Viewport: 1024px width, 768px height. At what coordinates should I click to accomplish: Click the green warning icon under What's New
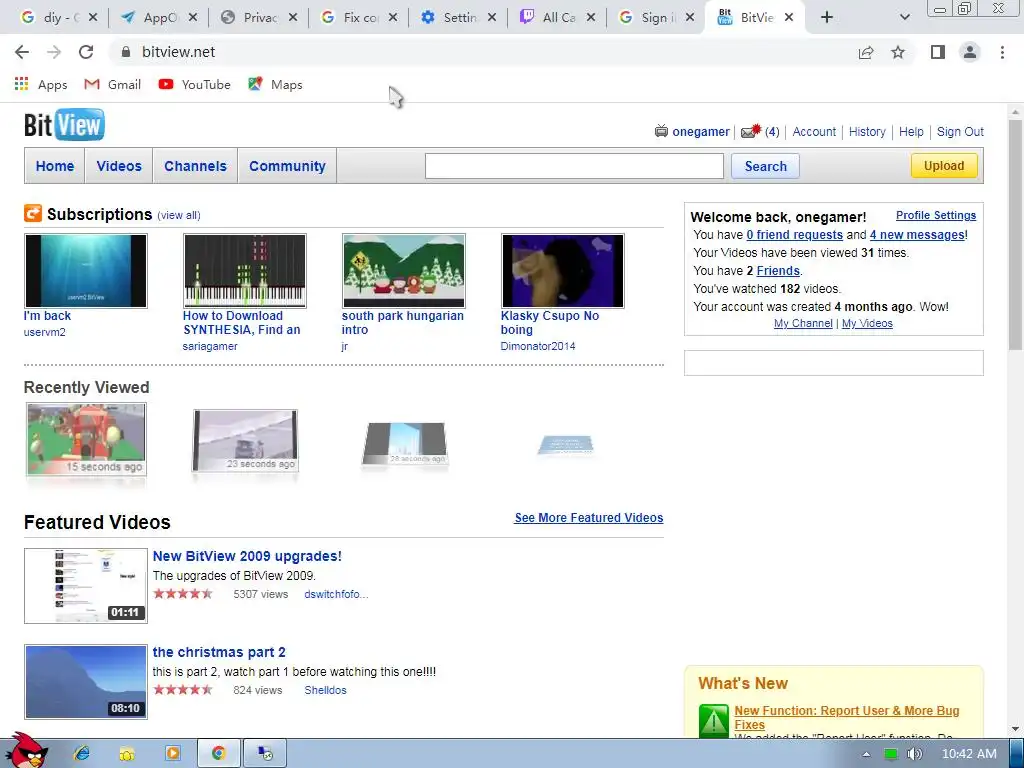click(x=713, y=721)
